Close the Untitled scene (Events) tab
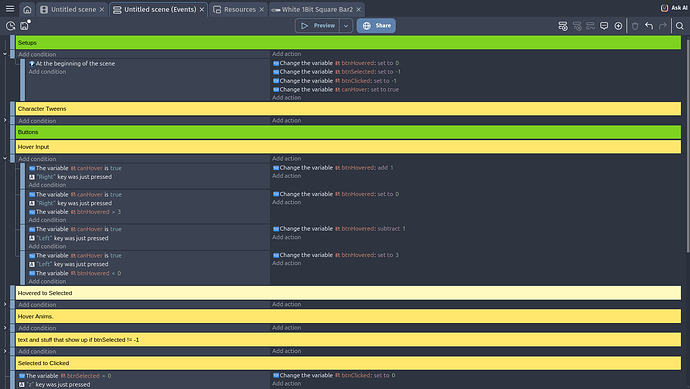Viewport: 690px width, 389px height. coord(202,9)
